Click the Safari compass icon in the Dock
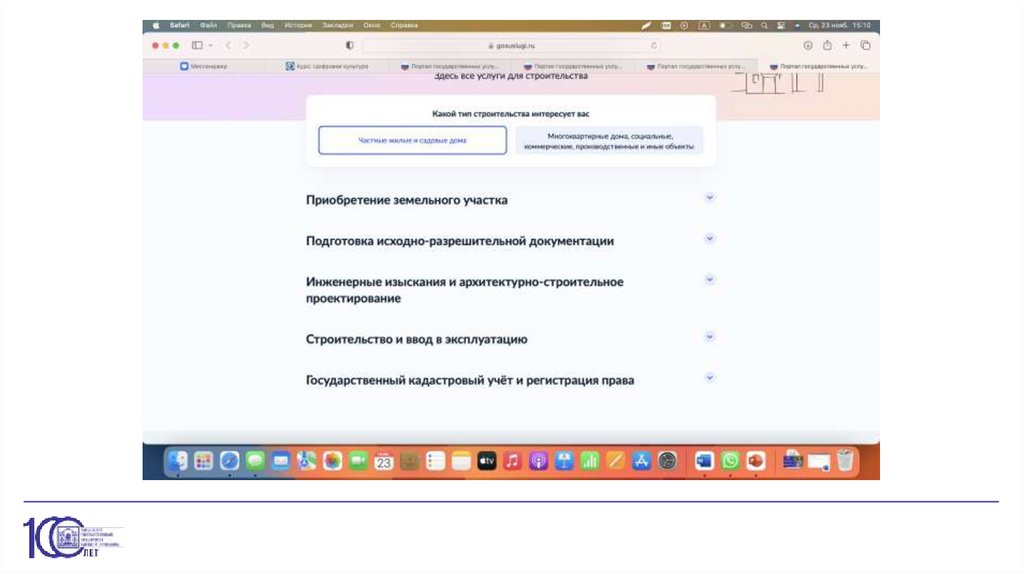1024x574 pixels. (229, 461)
